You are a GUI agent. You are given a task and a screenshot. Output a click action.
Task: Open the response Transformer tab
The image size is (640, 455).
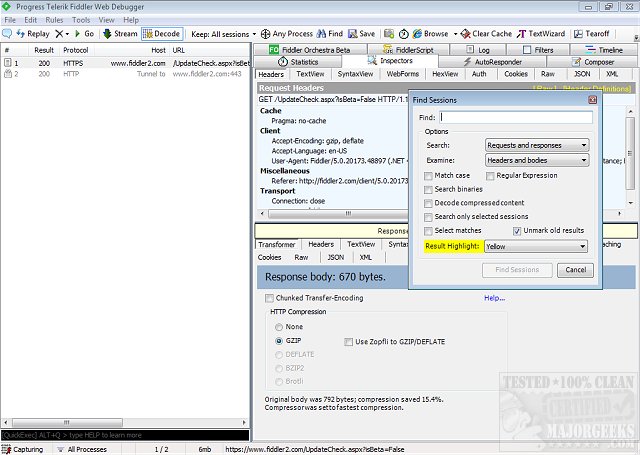pyautogui.click(x=276, y=244)
